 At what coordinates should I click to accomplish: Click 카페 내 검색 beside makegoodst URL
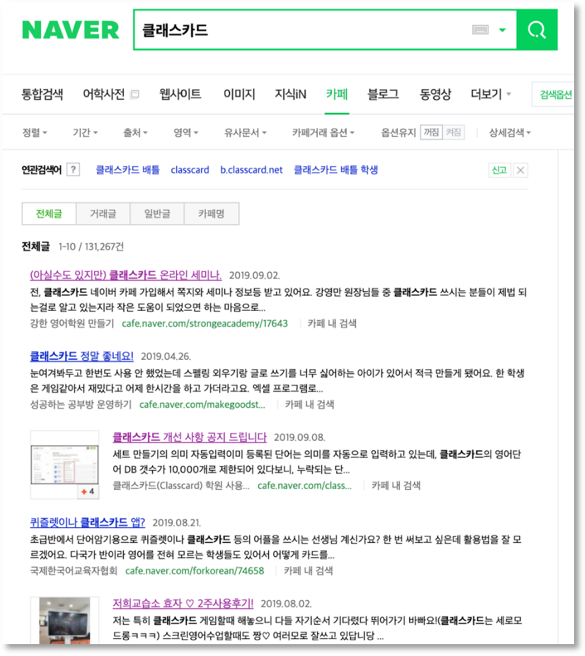click(x=310, y=405)
